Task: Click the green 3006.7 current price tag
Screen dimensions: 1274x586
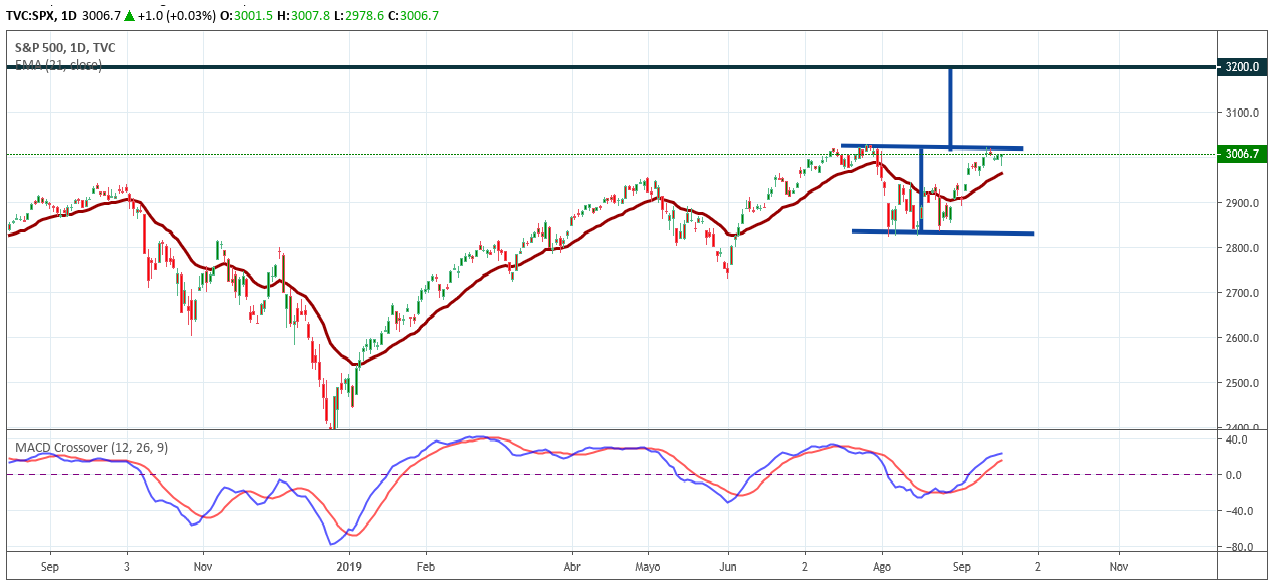Action: point(1240,154)
